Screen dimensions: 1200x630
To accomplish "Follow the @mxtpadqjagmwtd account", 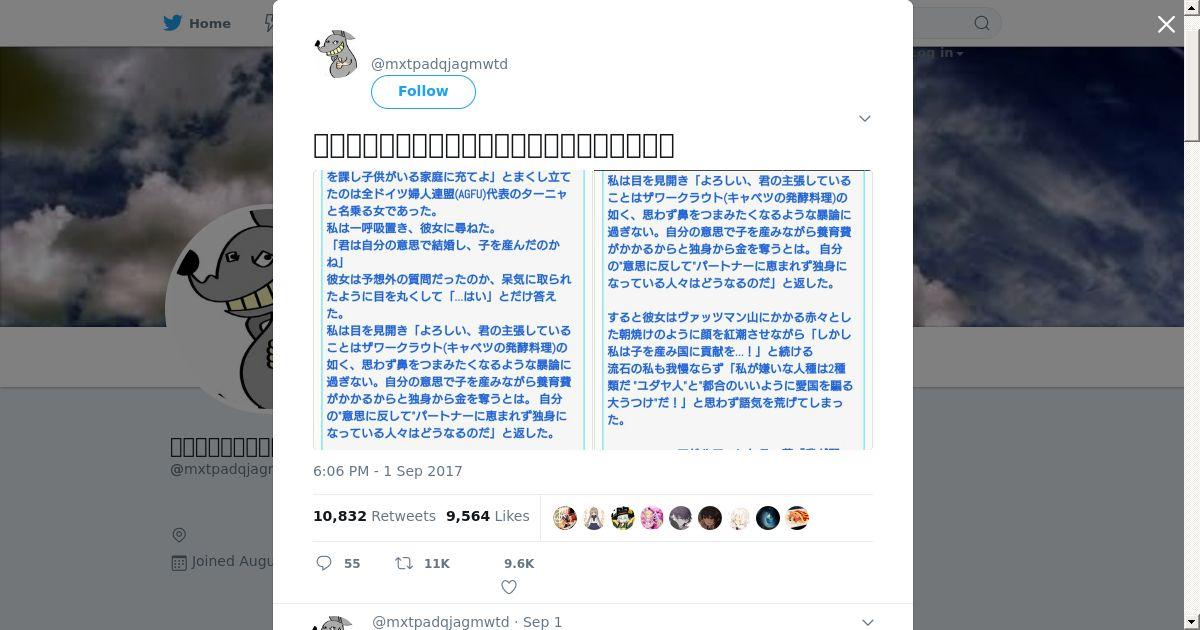I will [x=423, y=91].
